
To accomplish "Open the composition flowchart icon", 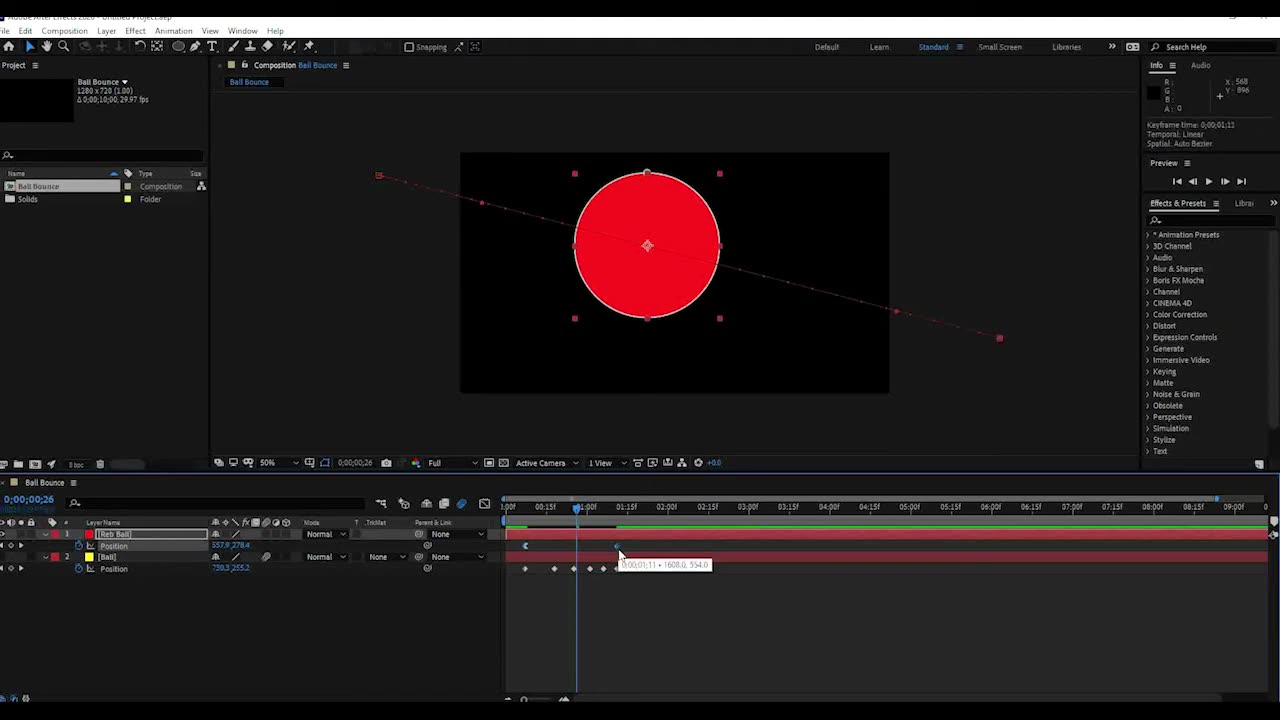I will click(682, 463).
